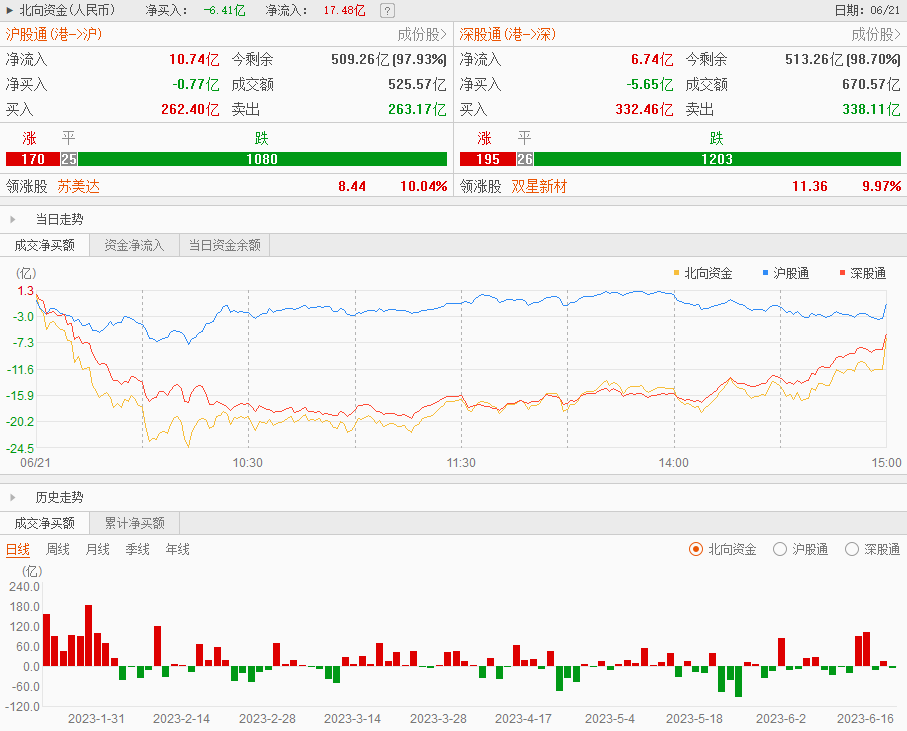Collapse the 北向资金(人民币) header triangle
This screenshot has height=731, width=907.
(x=10, y=10)
